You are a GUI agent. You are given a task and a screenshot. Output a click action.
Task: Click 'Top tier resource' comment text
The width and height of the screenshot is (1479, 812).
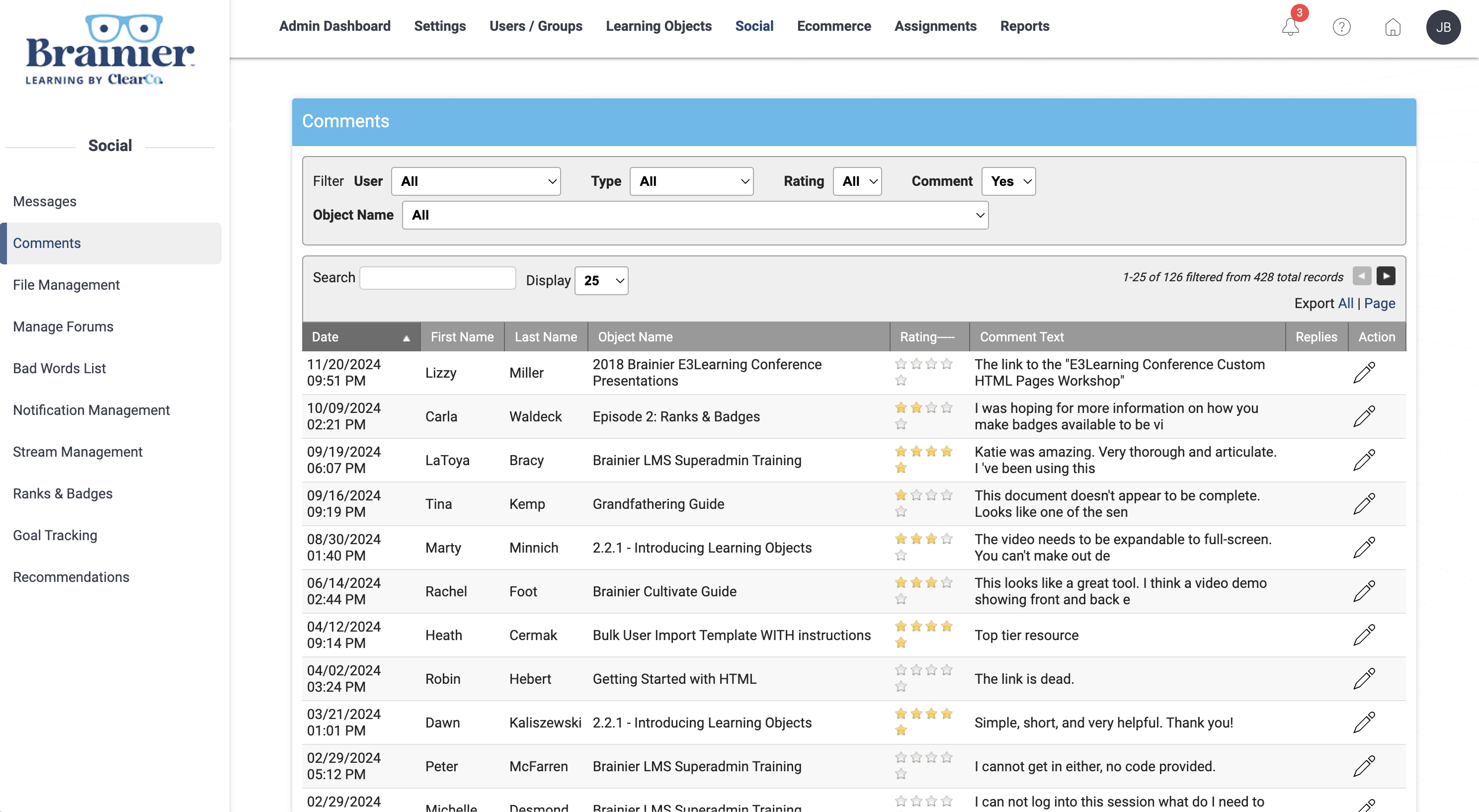1026,635
